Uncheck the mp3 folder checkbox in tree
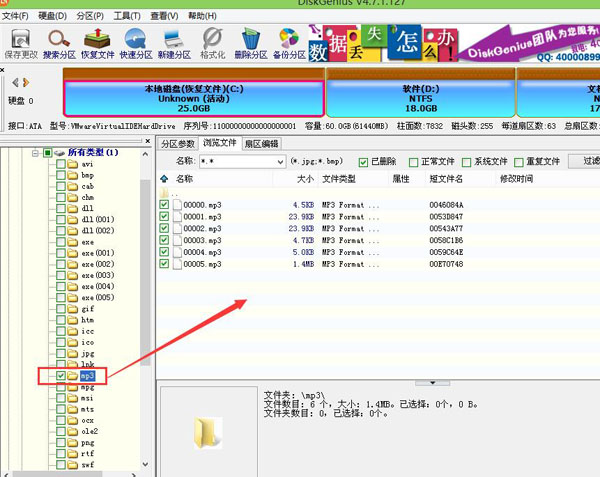The height and width of the screenshot is (477, 600). (61, 376)
